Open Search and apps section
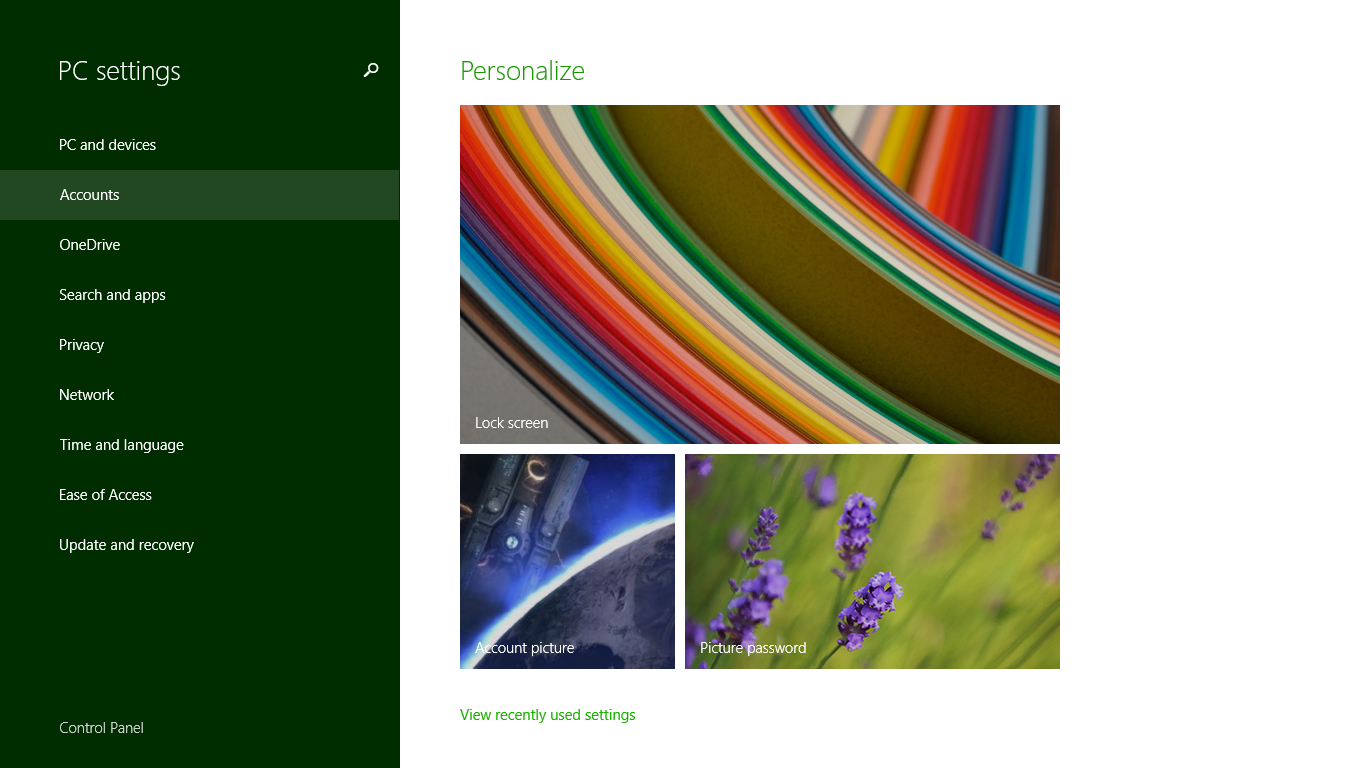The height and width of the screenshot is (768, 1360). [x=200, y=295]
